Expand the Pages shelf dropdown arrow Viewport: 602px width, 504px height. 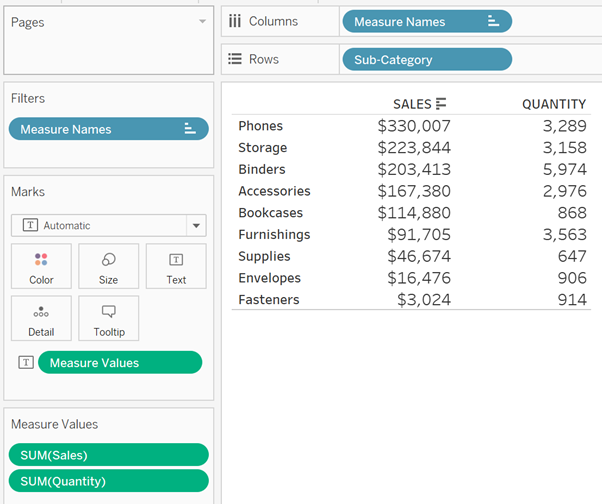pyautogui.click(x=203, y=21)
